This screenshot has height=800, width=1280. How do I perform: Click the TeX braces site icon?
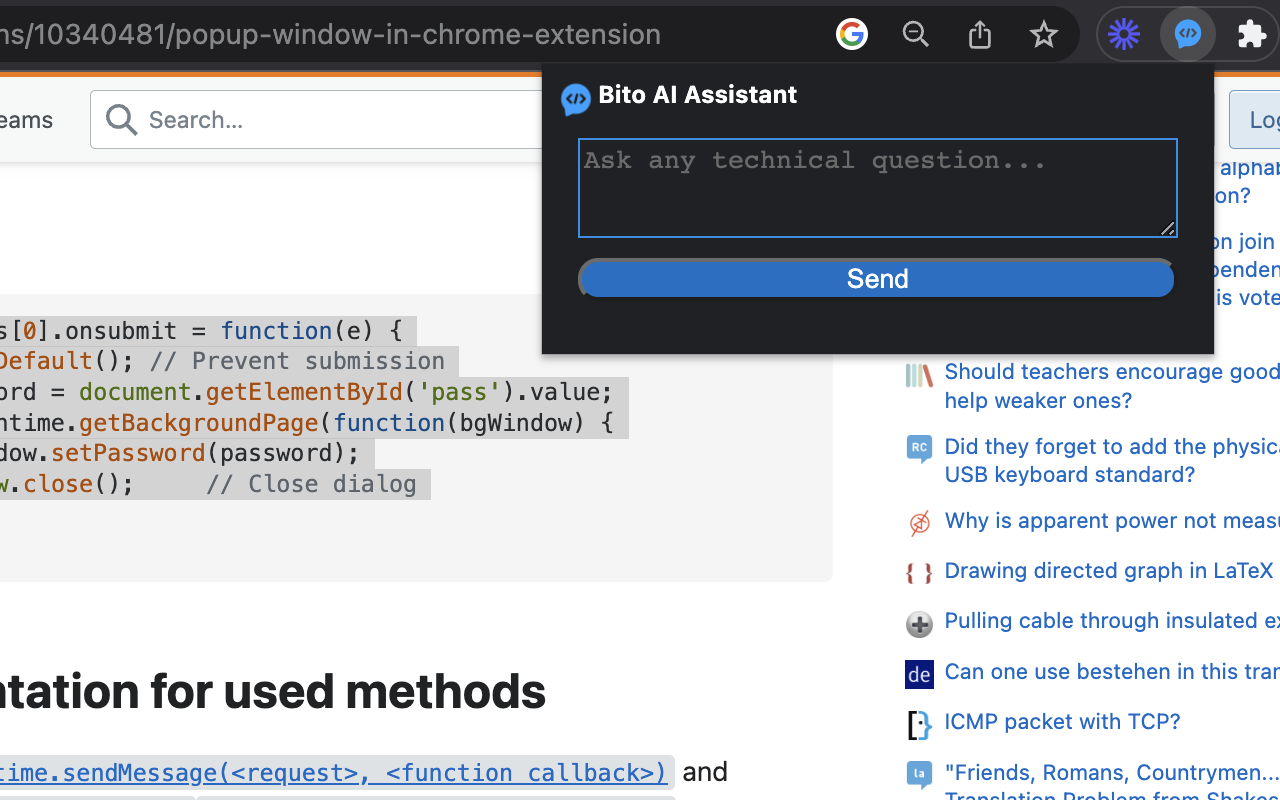pyautogui.click(x=919, y=573)
